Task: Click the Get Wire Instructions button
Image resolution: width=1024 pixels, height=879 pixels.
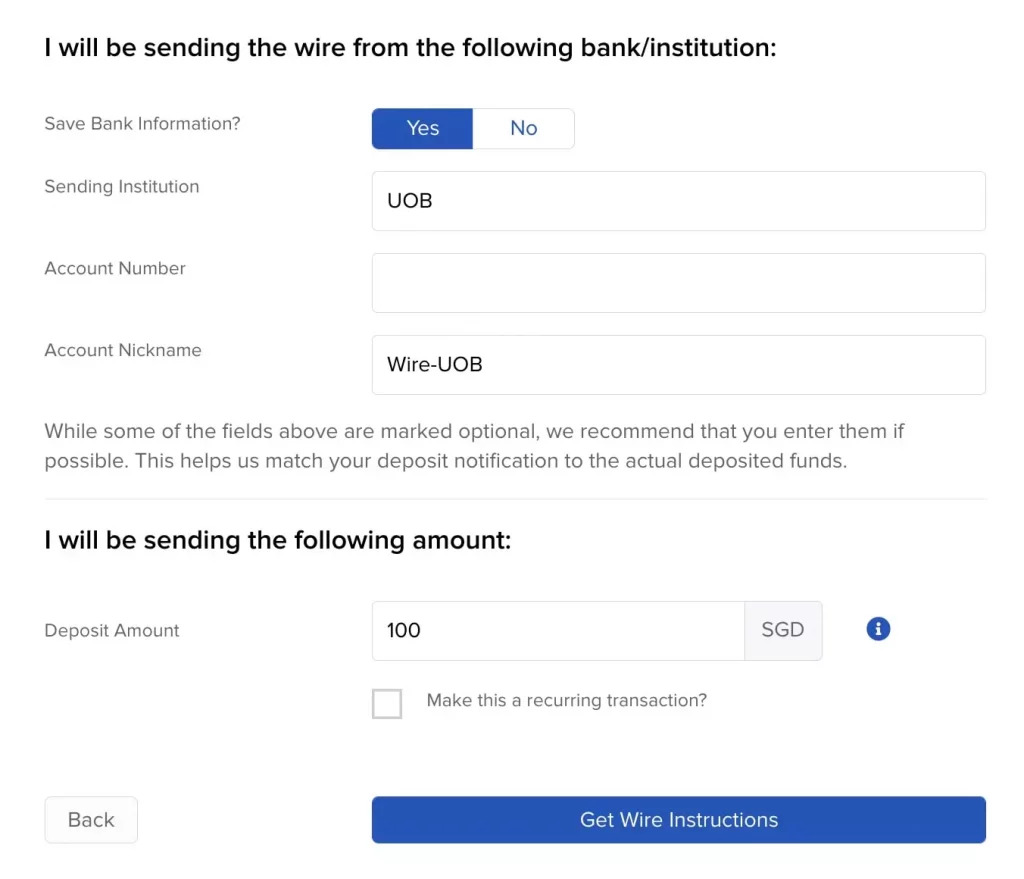Action: pyautogui.click(x=678, y=819)
